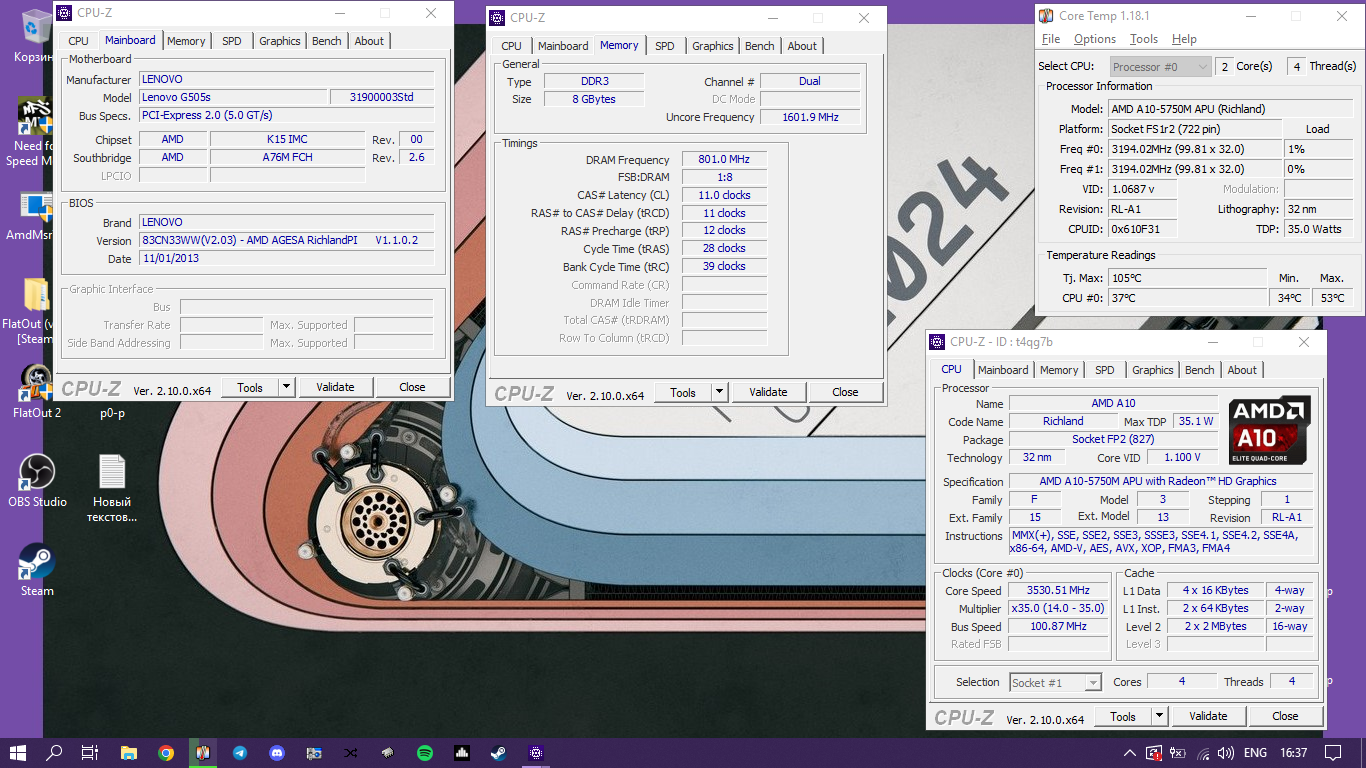
Task: Open the Tools menu in Core Temp
Action: click(1144, 39)
